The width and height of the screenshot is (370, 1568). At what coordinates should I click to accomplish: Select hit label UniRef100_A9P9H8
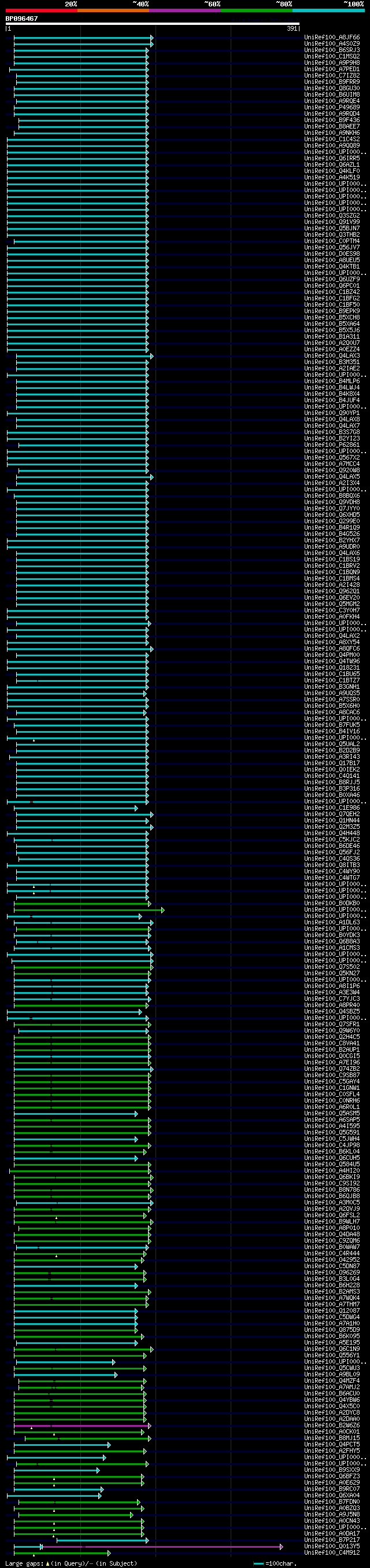[x=332, y=63]
